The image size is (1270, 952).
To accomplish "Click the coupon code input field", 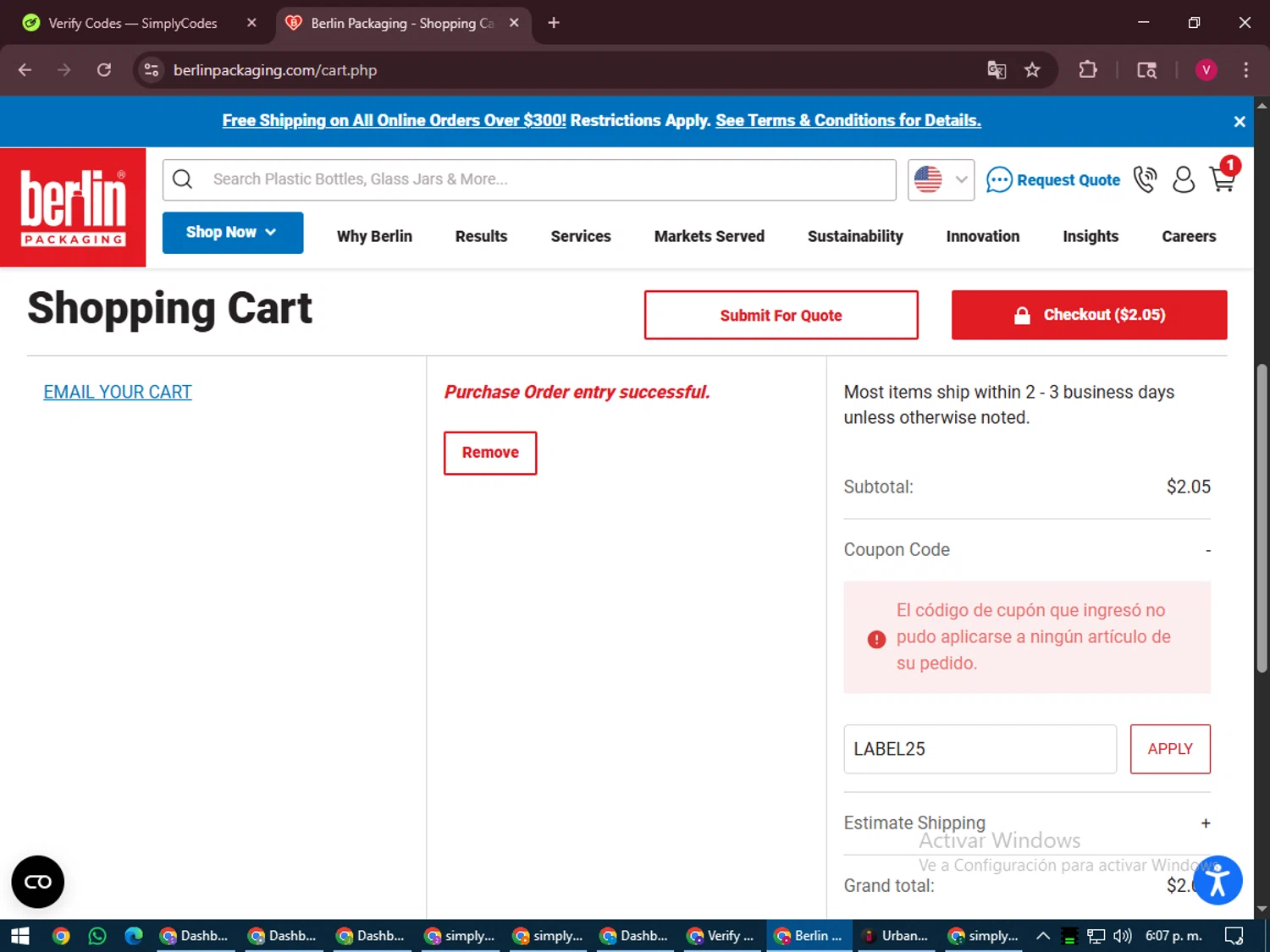I will tap(980, 749).
